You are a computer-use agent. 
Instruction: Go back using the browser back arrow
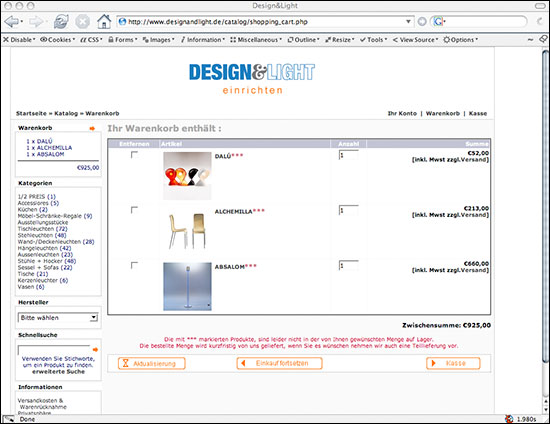(12, 22)
